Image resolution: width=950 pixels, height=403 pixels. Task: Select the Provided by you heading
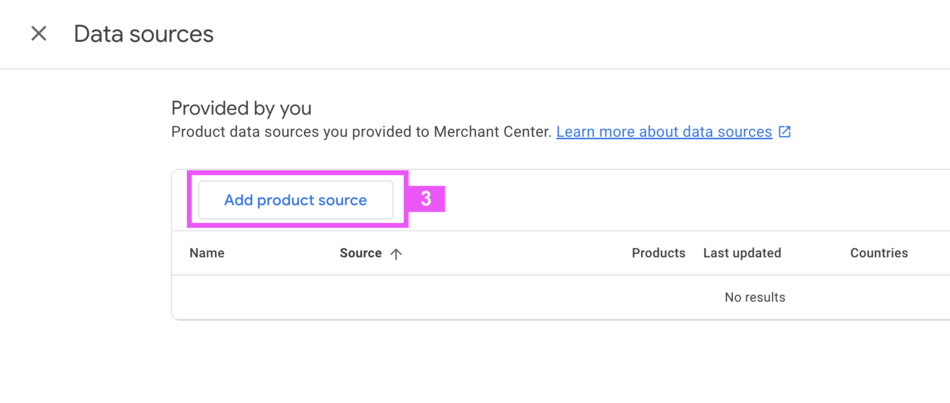pos(241,108)
